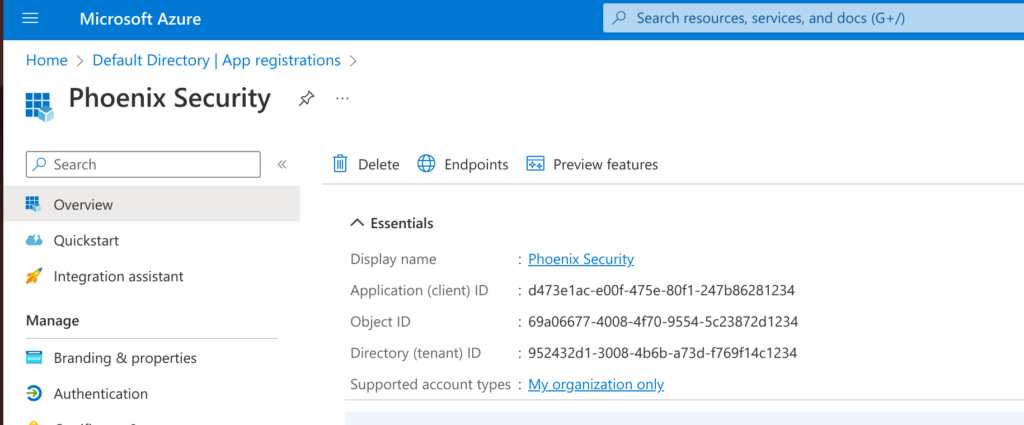Click the trash can Delete icon

point(340,164)
